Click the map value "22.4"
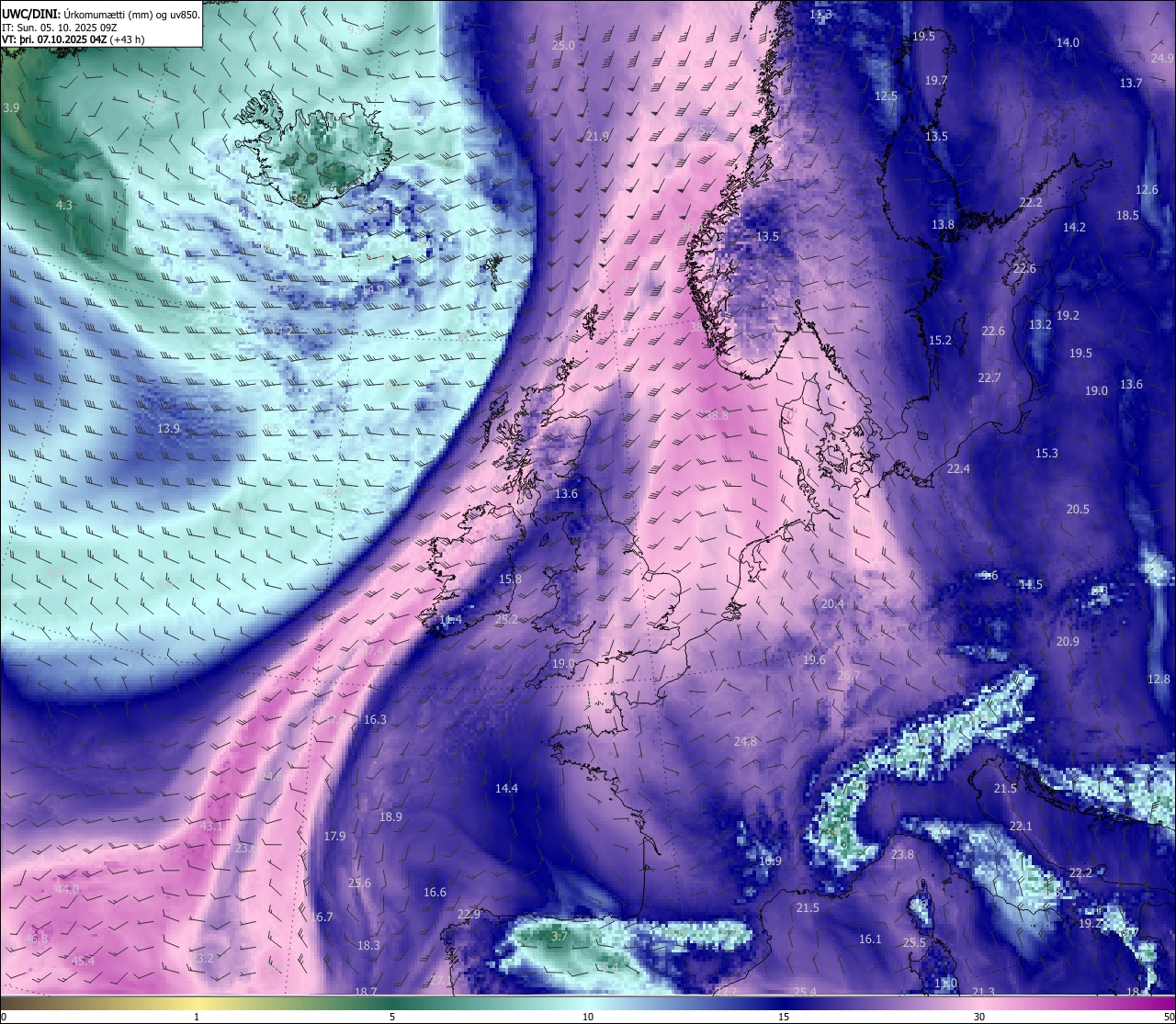This screenshot has height=1024, width=1176. [x=958, y=469]
